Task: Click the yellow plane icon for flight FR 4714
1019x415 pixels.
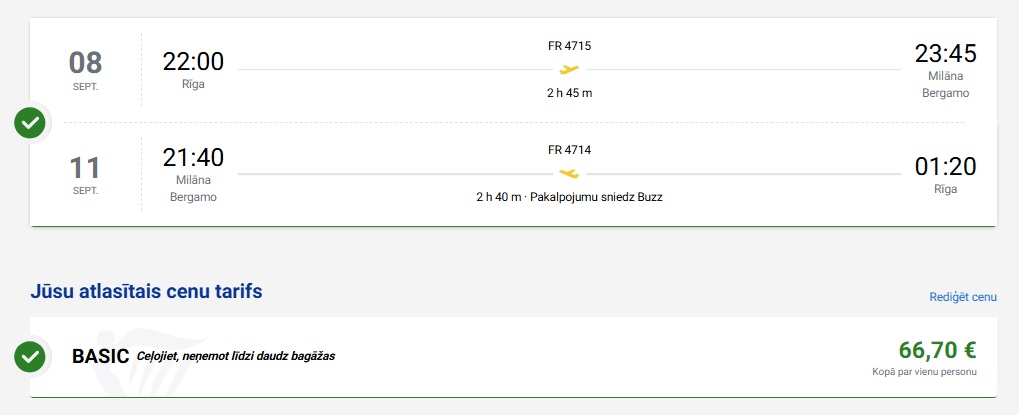Action: click(569, 173)
